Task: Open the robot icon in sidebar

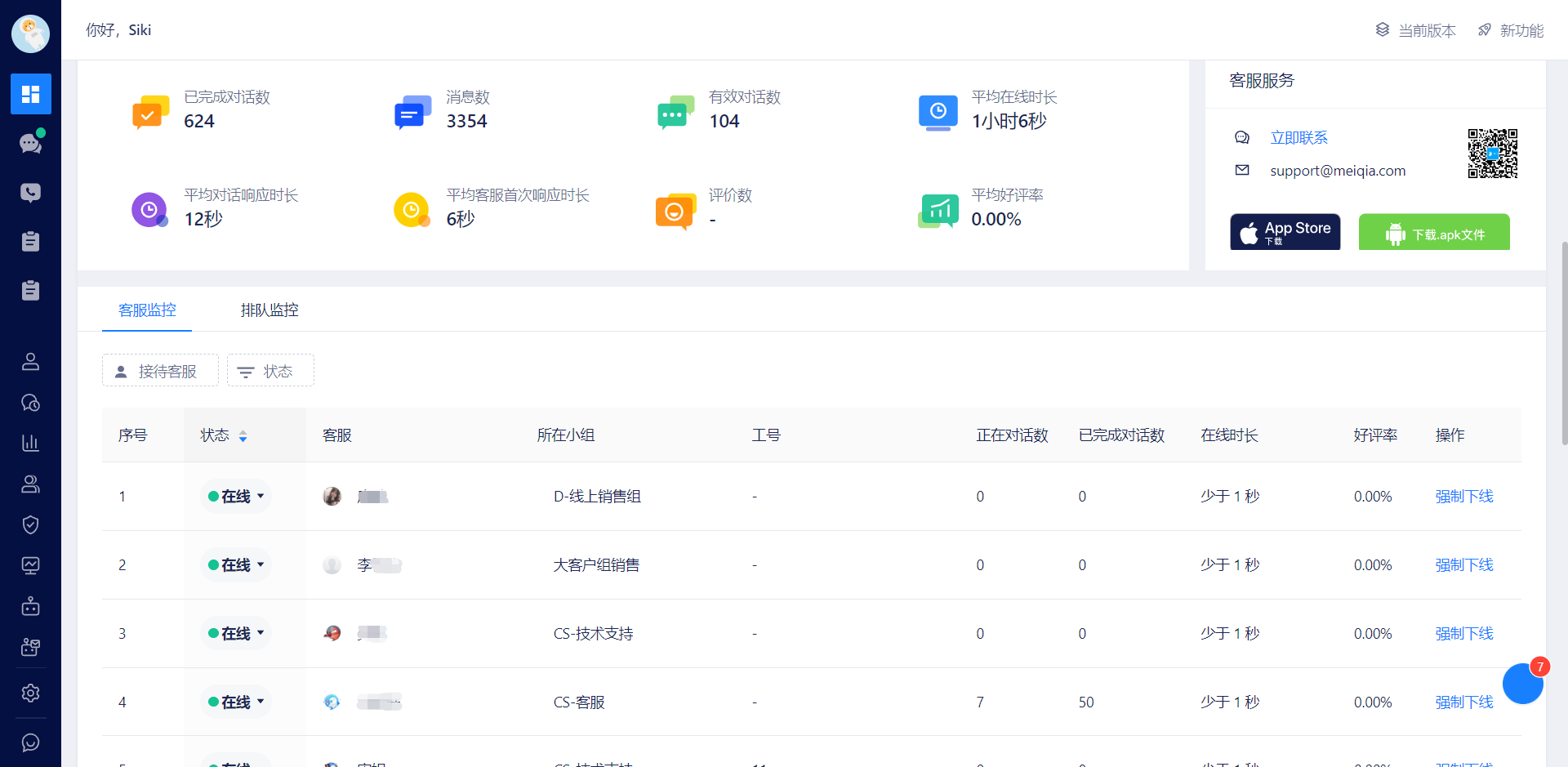Action: 30,606
